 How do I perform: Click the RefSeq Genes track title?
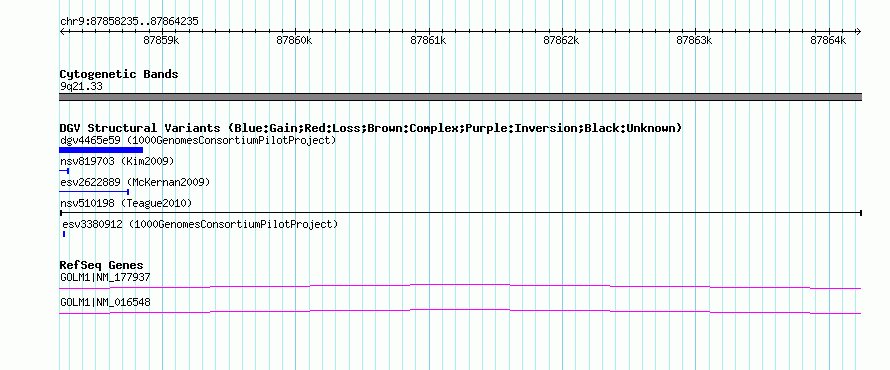pyautogui.click(x=102, y=266)
